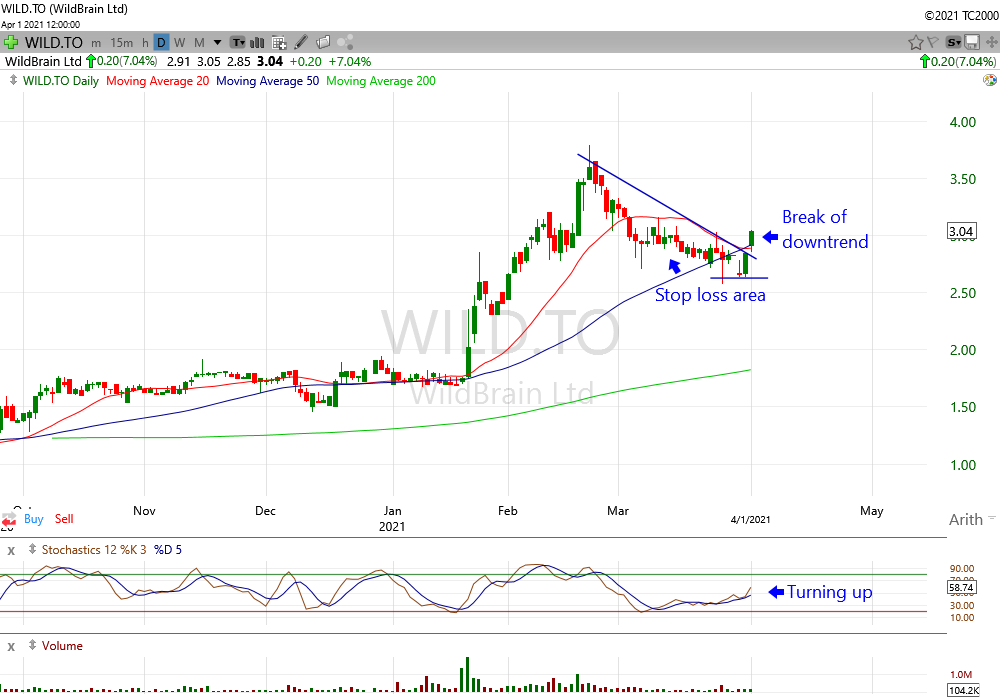Switch to the 1-minute 'm' timeframe
1000x700 pixels.
96,43
